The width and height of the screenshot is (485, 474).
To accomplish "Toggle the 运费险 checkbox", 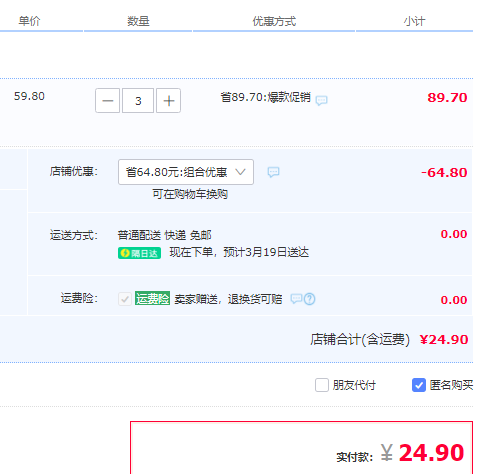I will 125,299.
